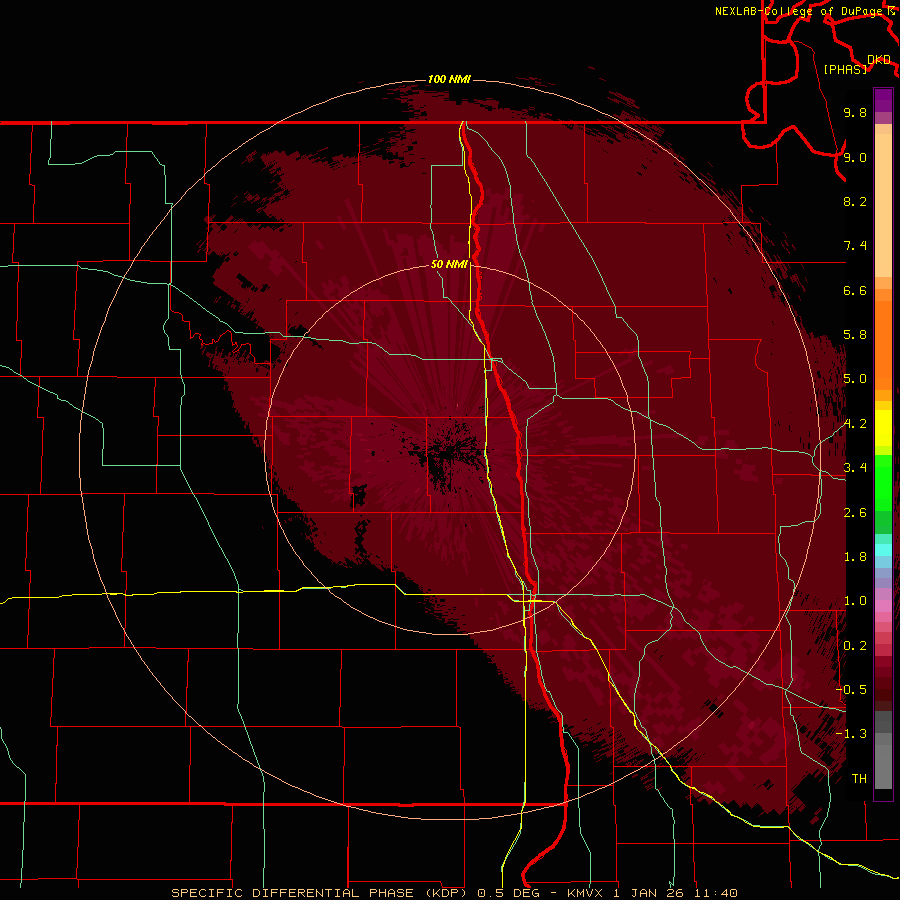Click the [PHAS] legend unit label
Image resolution: width=900 pixels, height=900 pixels.
click(x=846, y=69)
